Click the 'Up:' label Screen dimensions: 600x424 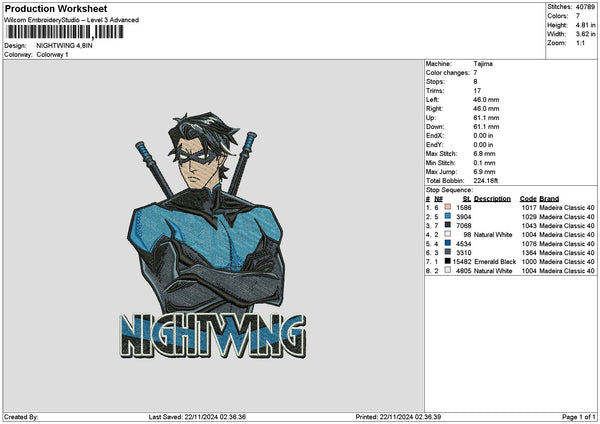[x=430, y=118]
